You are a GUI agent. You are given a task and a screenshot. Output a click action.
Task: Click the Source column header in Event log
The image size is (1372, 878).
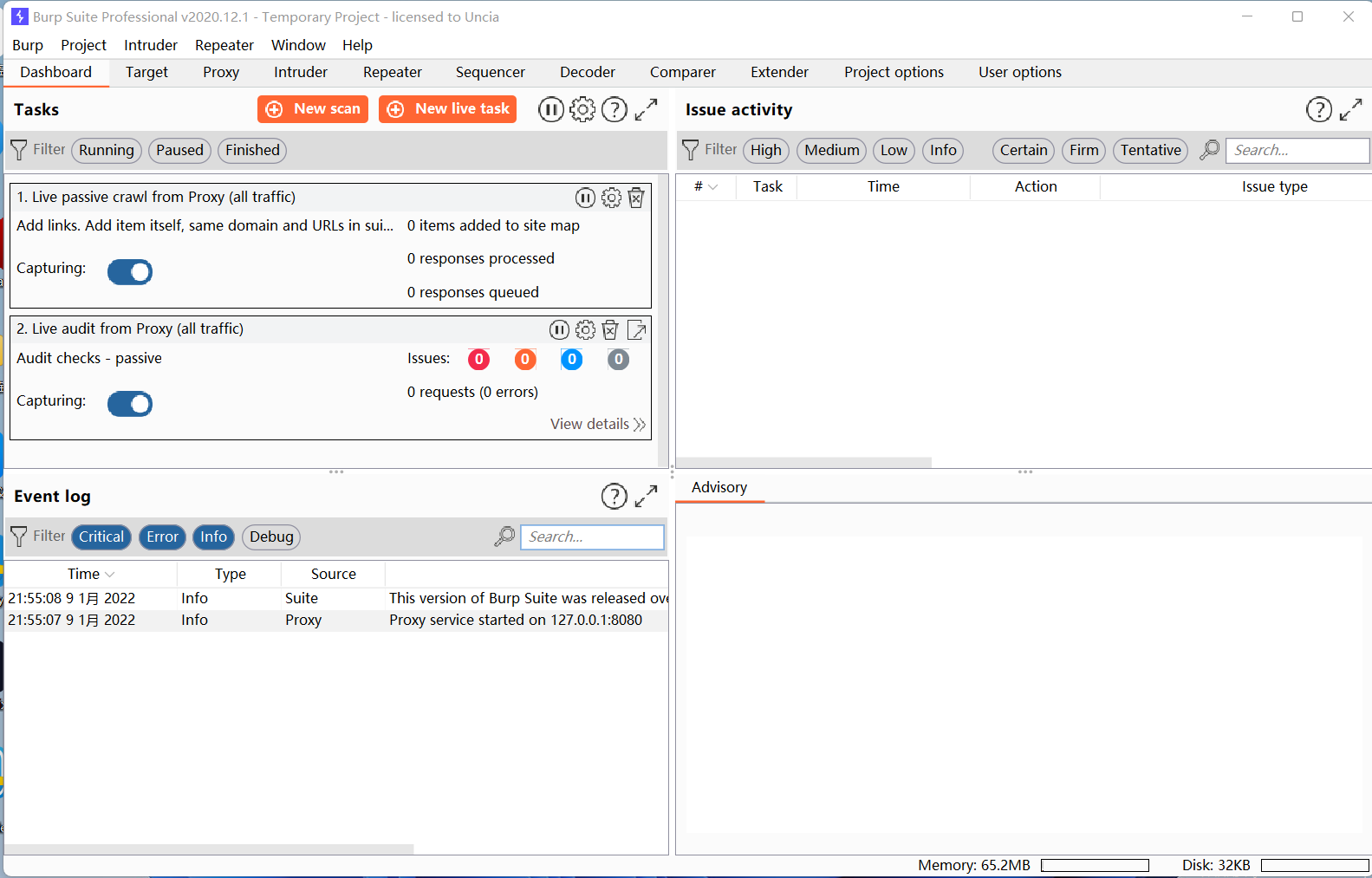pyautogui.click(x=334, y=574)
